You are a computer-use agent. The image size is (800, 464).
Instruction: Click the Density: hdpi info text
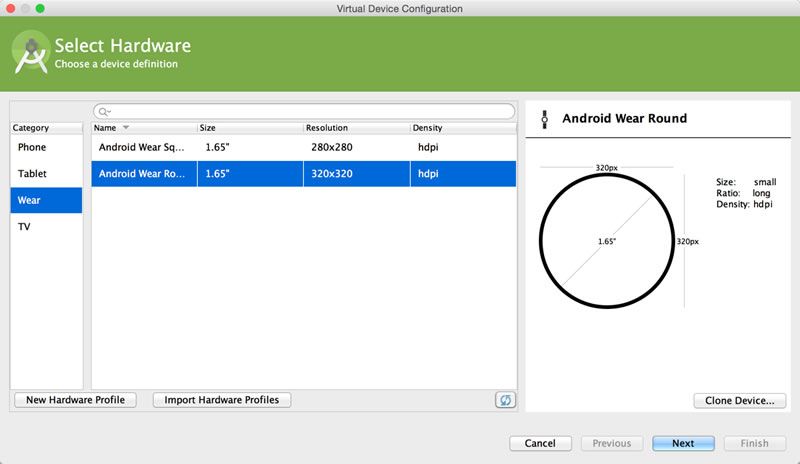[744, 204]
